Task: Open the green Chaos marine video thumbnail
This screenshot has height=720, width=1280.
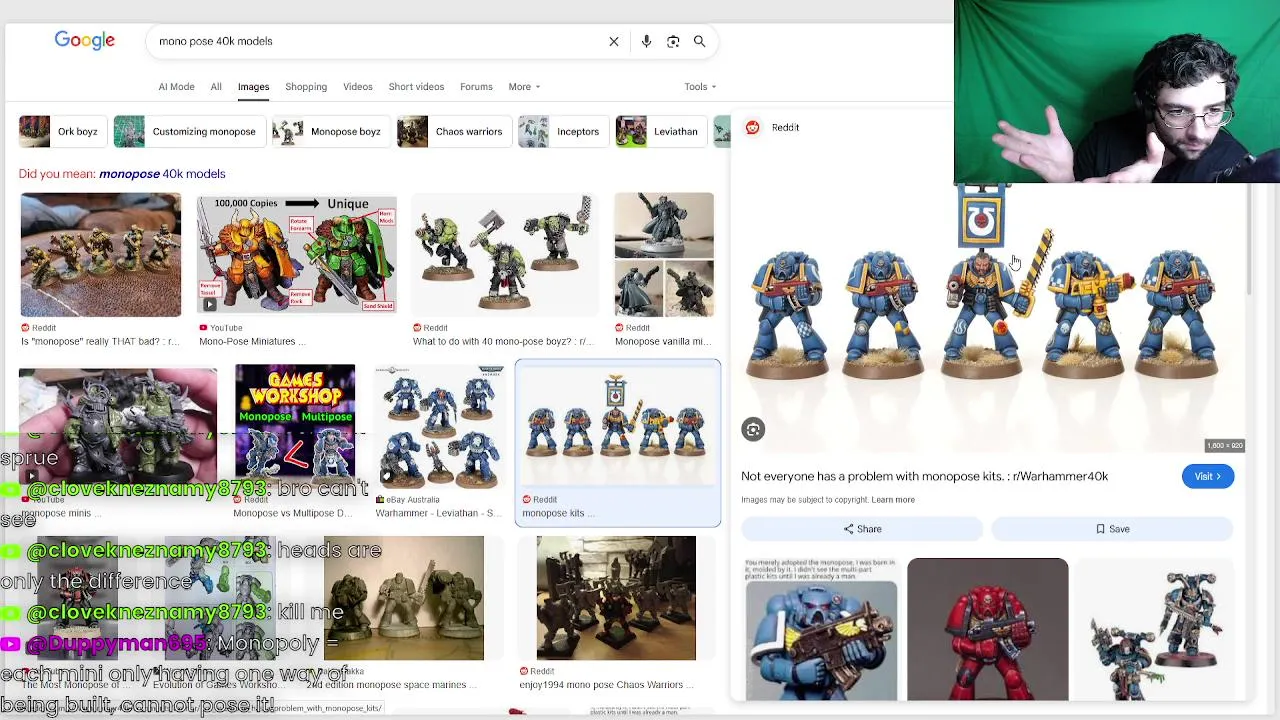Action: 118,425
